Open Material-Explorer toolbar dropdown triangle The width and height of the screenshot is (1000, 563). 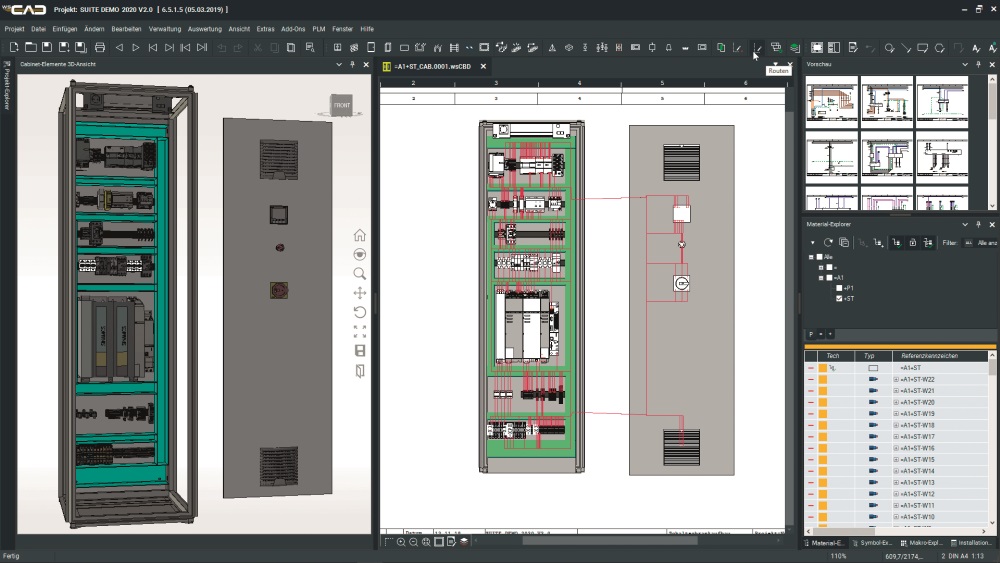tap(812, 243)
